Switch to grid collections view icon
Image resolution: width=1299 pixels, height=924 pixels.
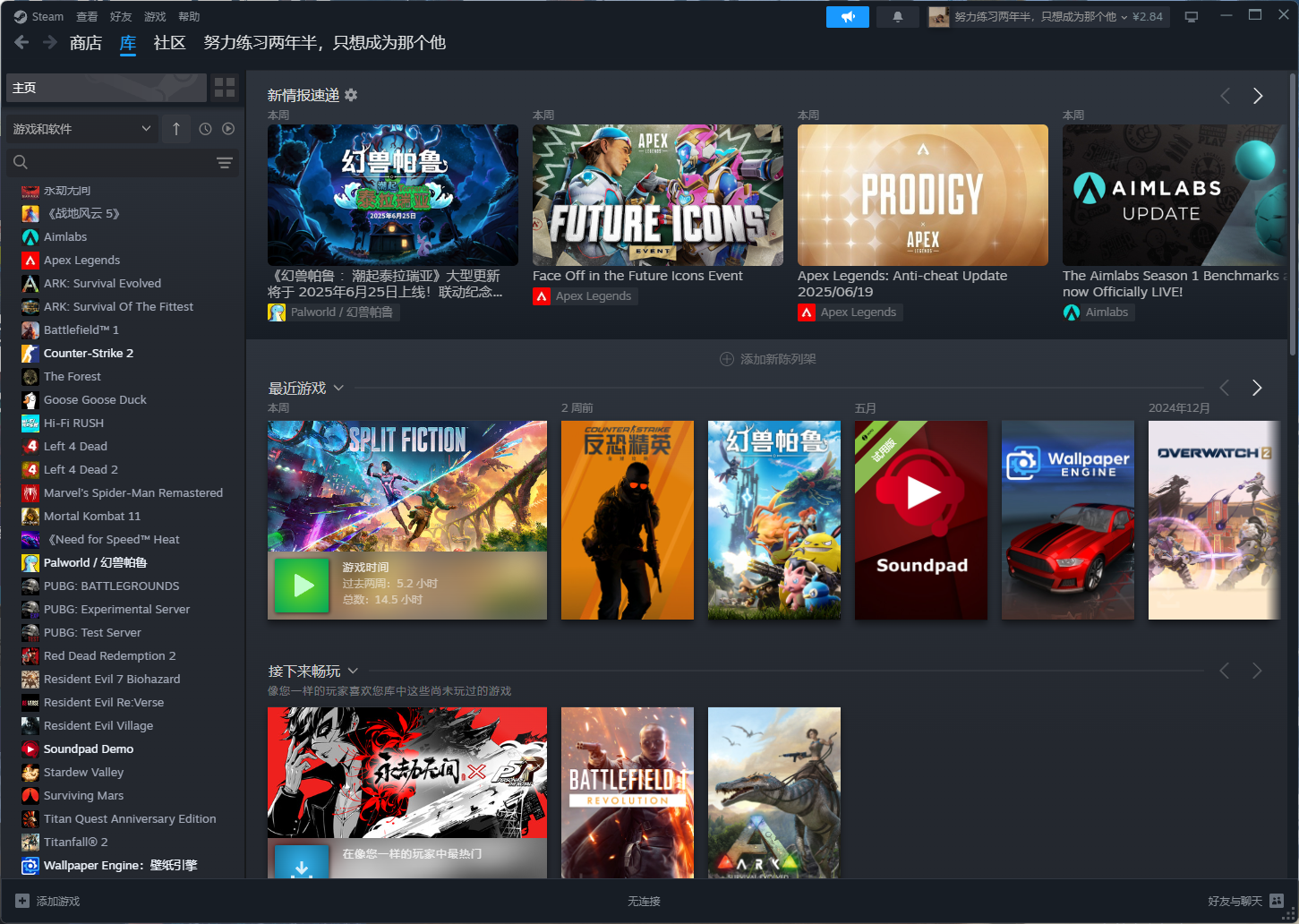click(225, 88)
